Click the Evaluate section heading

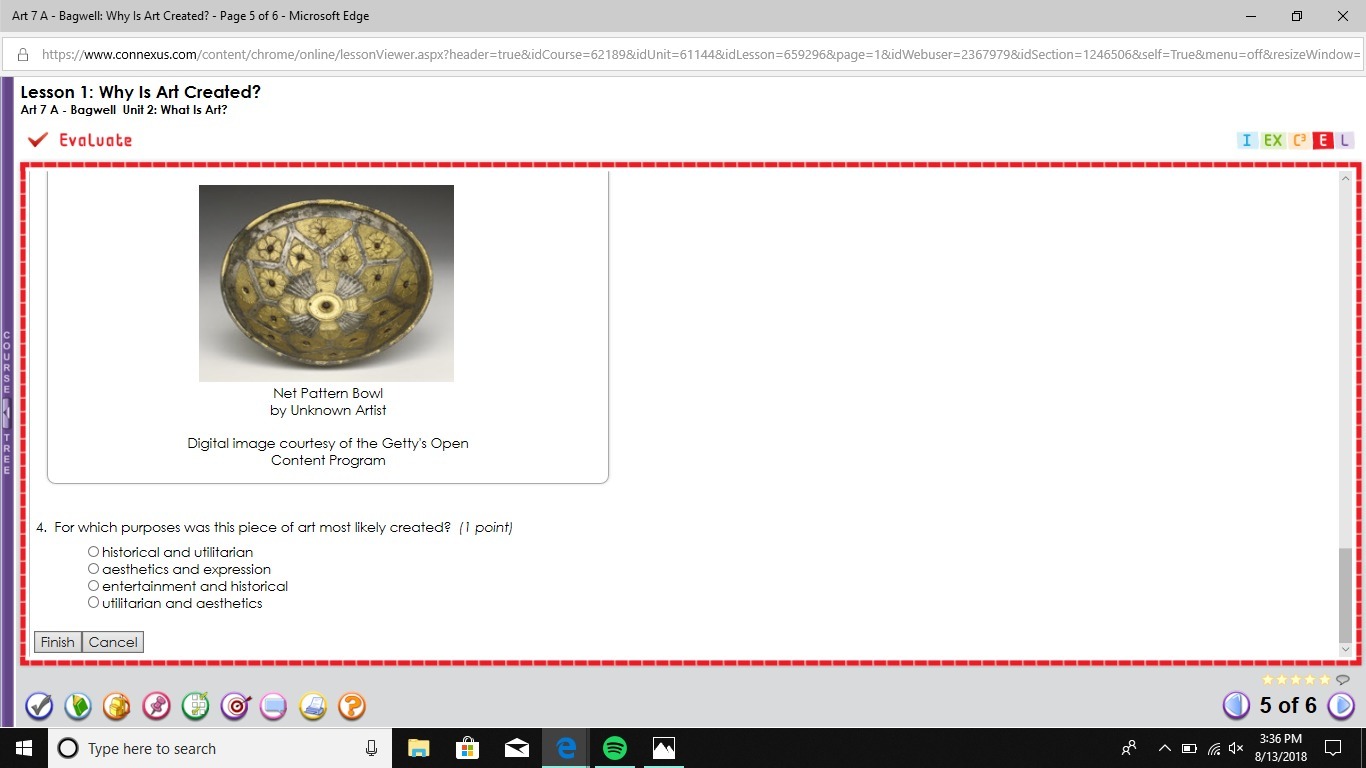coord(95,140)
